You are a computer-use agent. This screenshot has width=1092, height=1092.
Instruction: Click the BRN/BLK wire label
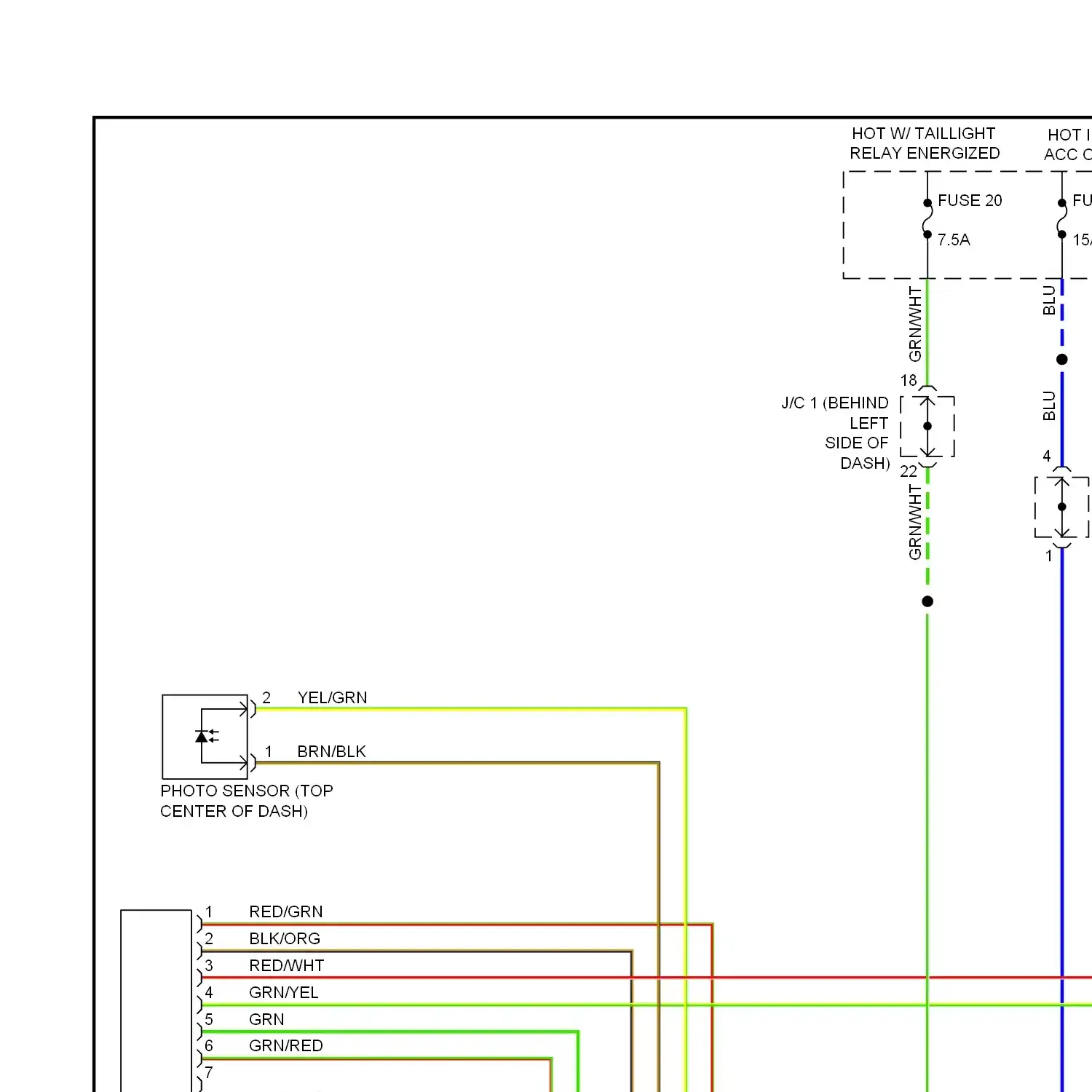(x=331, y=751)
